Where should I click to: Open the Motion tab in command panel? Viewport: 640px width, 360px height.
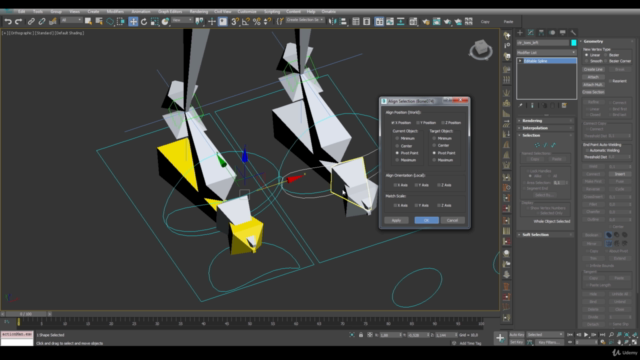[552, 33]
